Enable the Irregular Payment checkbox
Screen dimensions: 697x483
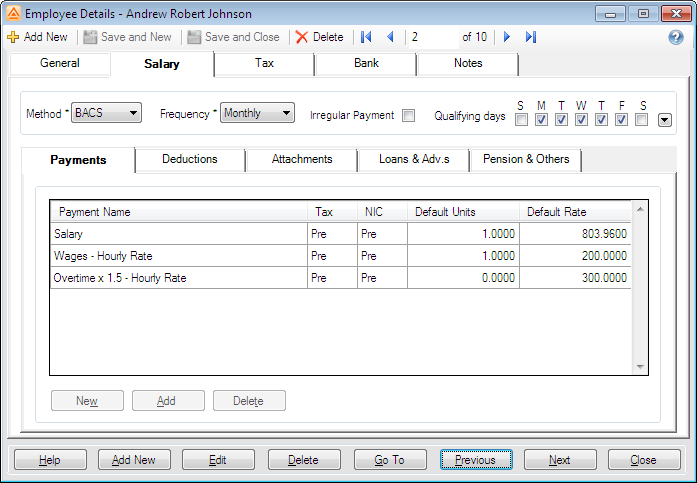pos(408,115)
